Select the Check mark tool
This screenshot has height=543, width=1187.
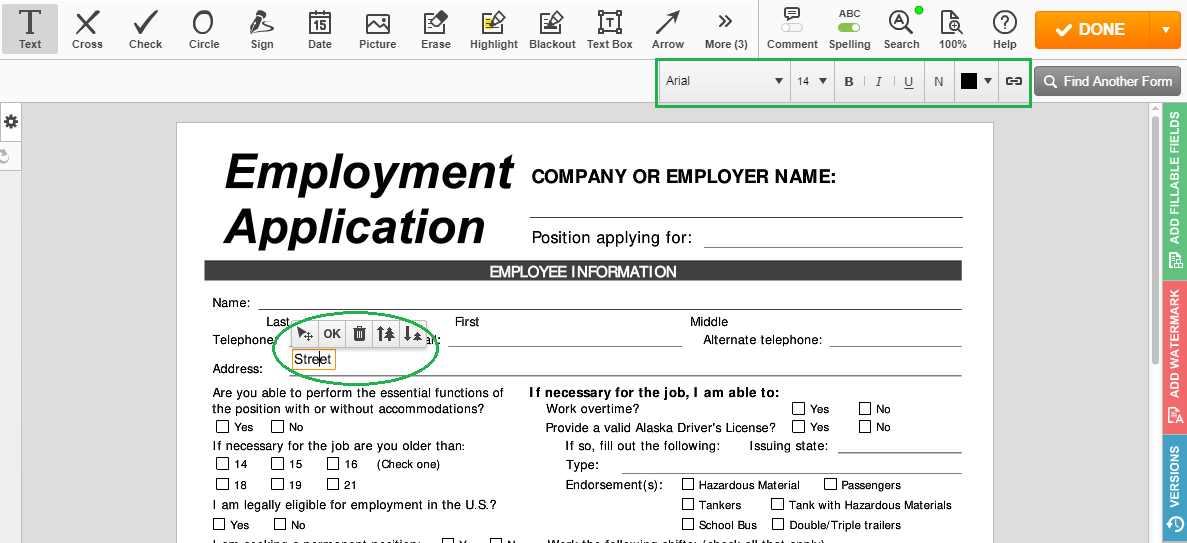tap(145, 29)
